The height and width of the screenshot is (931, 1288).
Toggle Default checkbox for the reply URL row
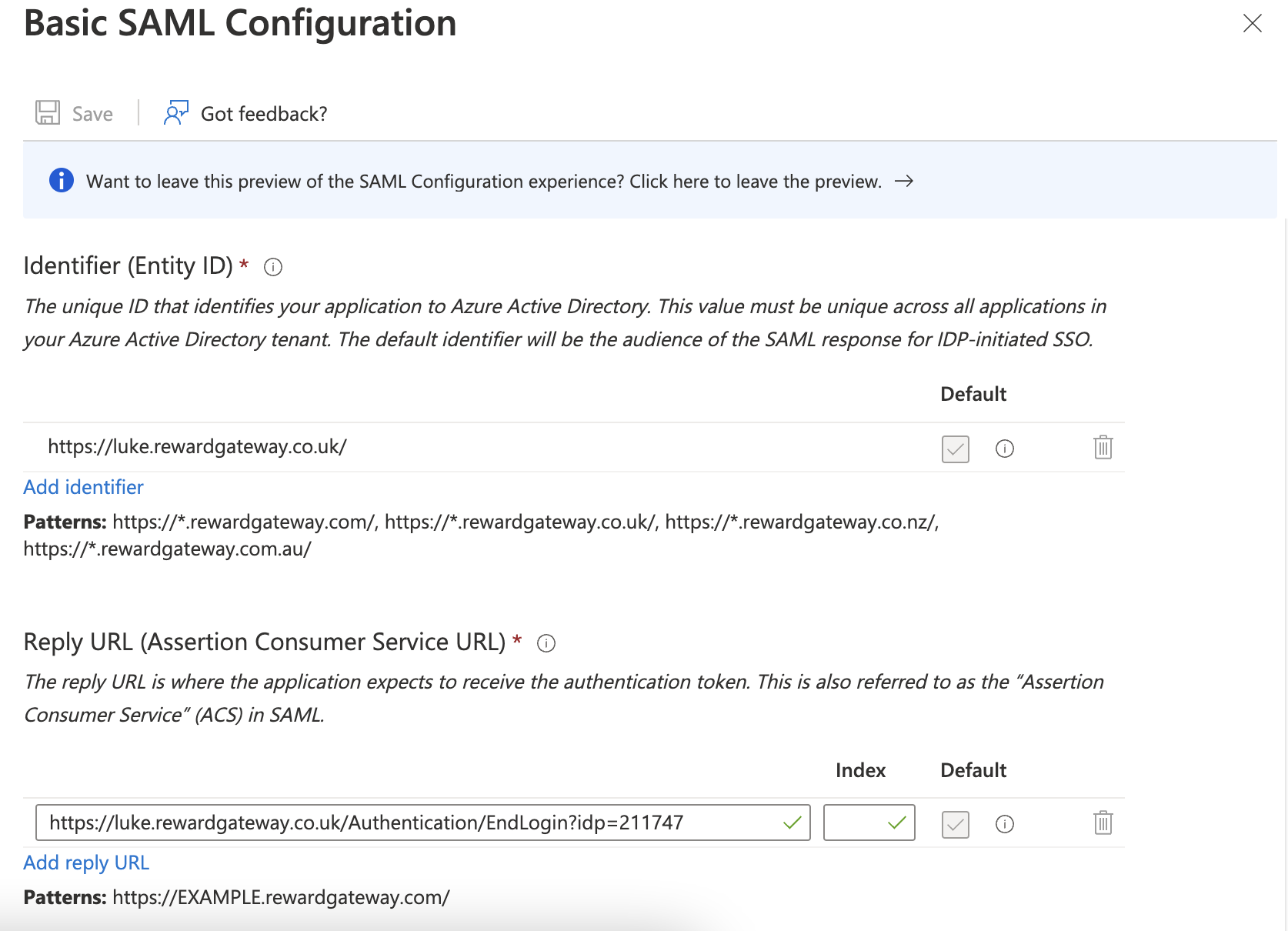956,825
